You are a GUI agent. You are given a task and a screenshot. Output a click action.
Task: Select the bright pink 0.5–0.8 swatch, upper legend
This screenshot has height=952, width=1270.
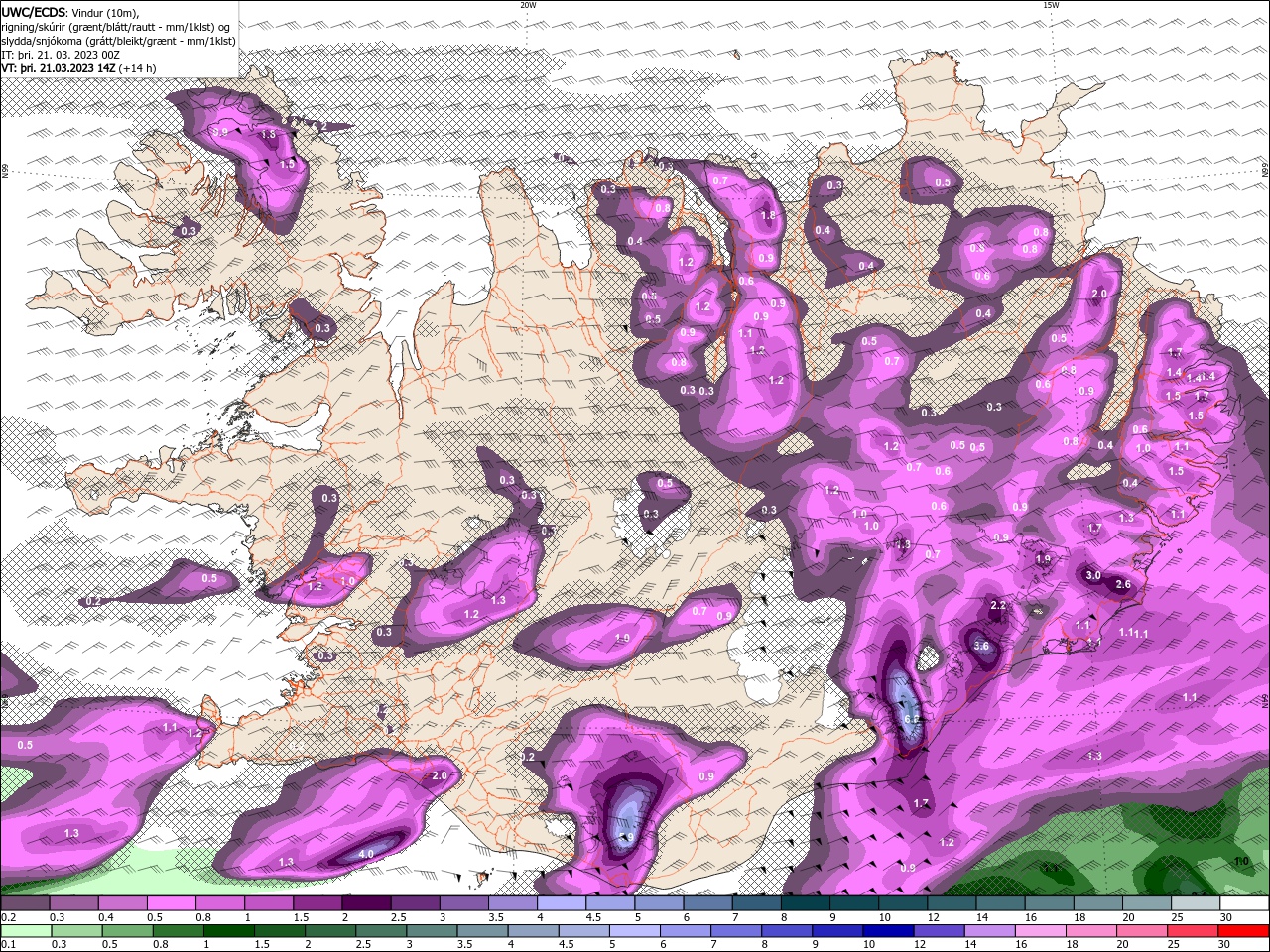point(171,903)
